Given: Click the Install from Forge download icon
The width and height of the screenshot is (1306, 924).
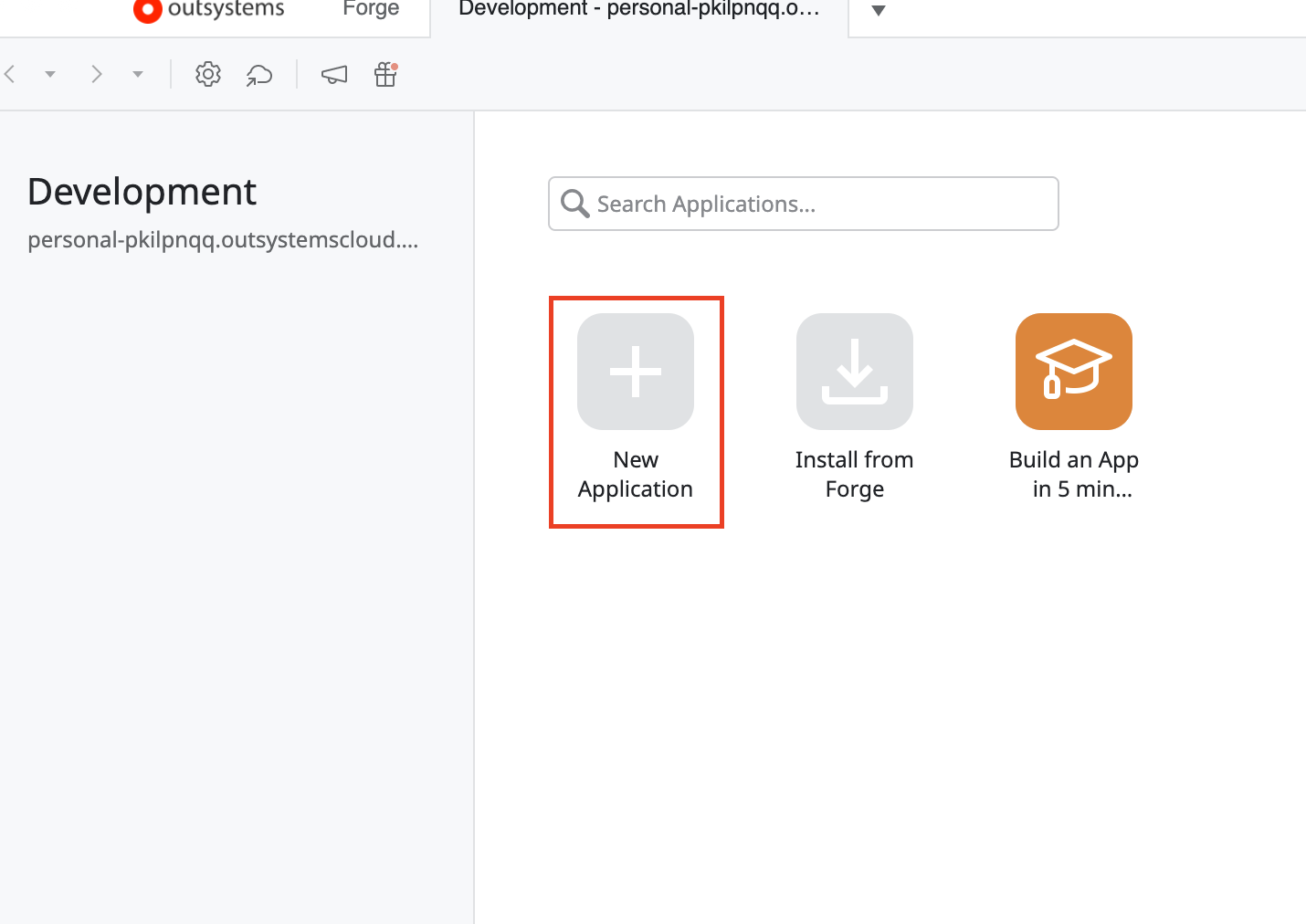Looking at the screenshot, I should [x=854, y=371].
